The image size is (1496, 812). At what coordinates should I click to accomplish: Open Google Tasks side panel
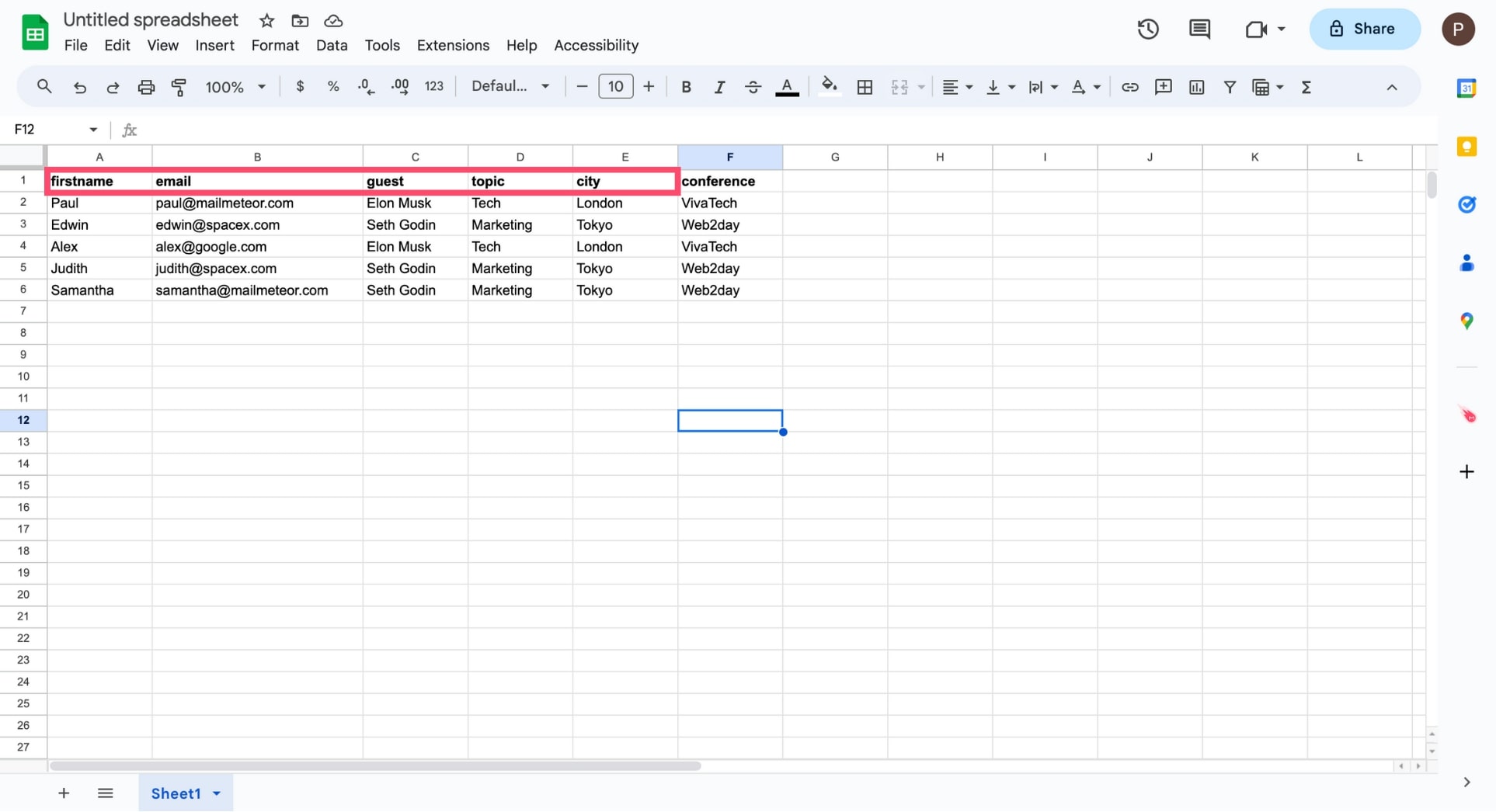pos(1466,204)
